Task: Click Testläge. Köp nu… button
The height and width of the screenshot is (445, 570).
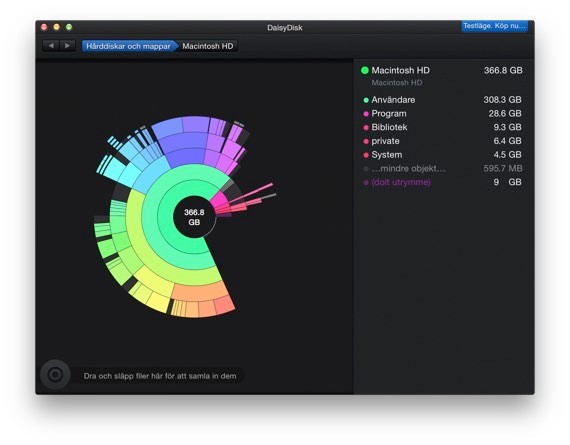Action: 494,26
